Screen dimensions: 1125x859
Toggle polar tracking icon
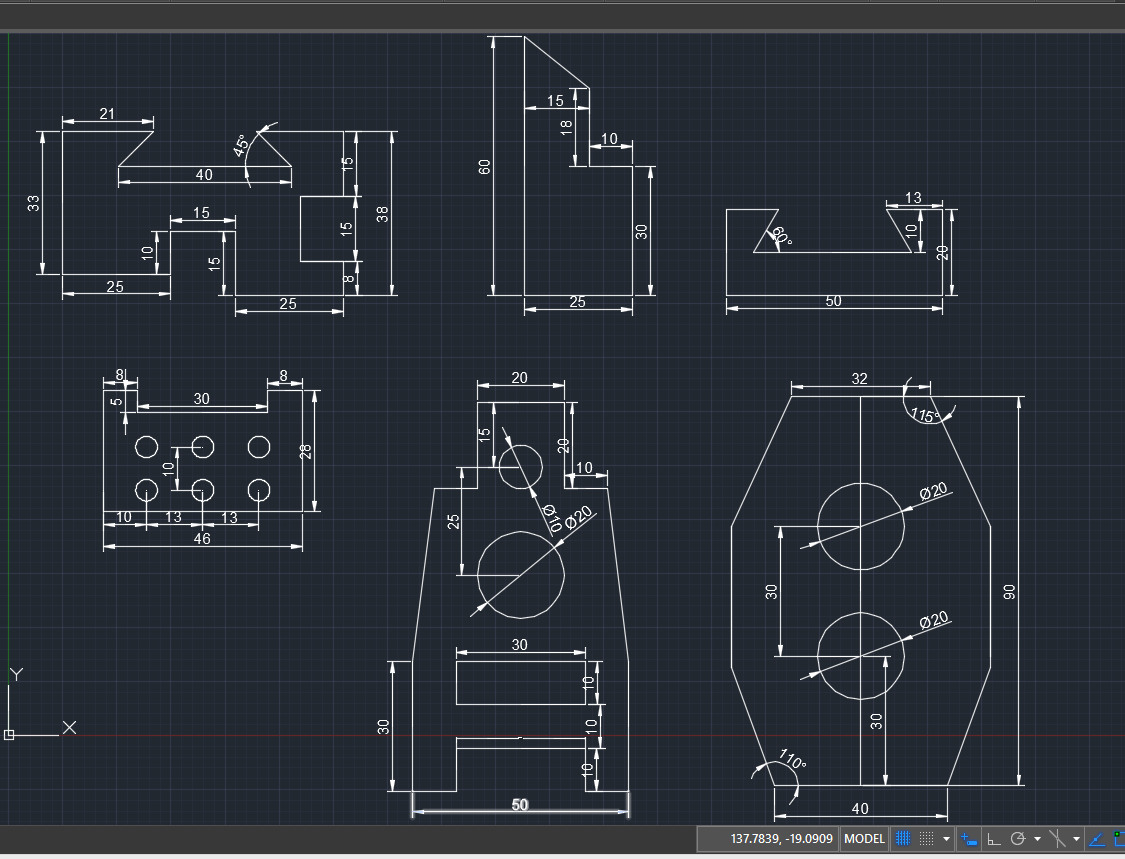(x=1017, y=838)
